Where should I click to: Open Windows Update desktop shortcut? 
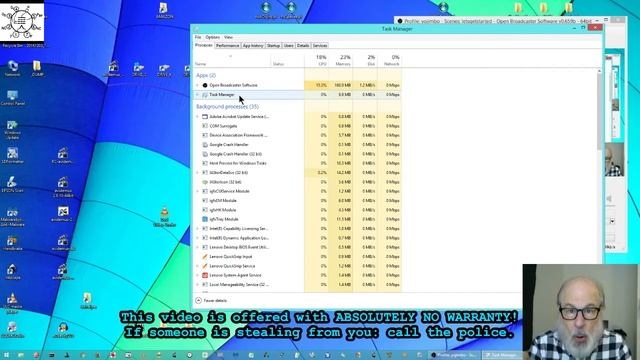point(12,130)
